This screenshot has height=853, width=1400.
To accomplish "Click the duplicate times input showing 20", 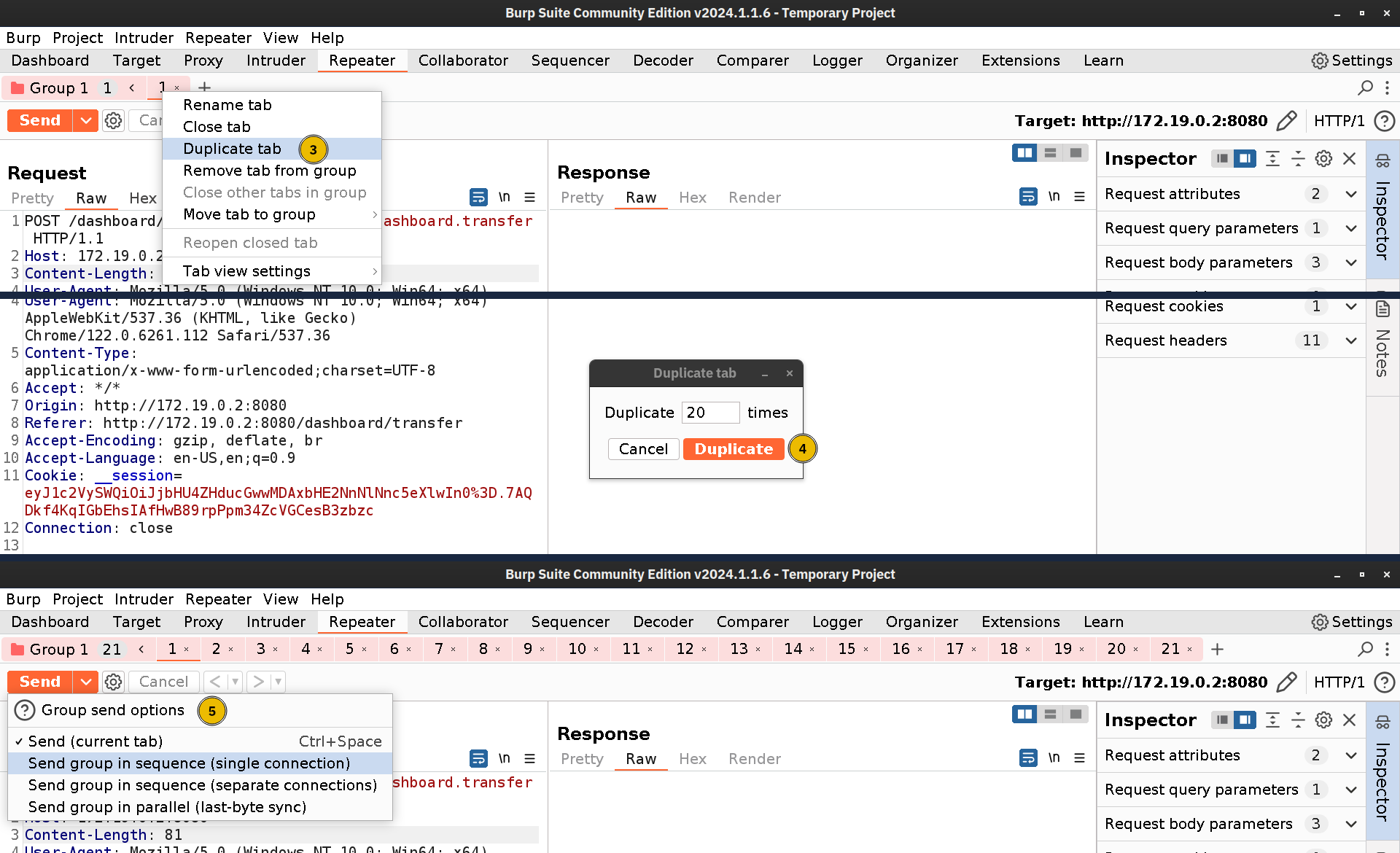I will coord(709,412).
